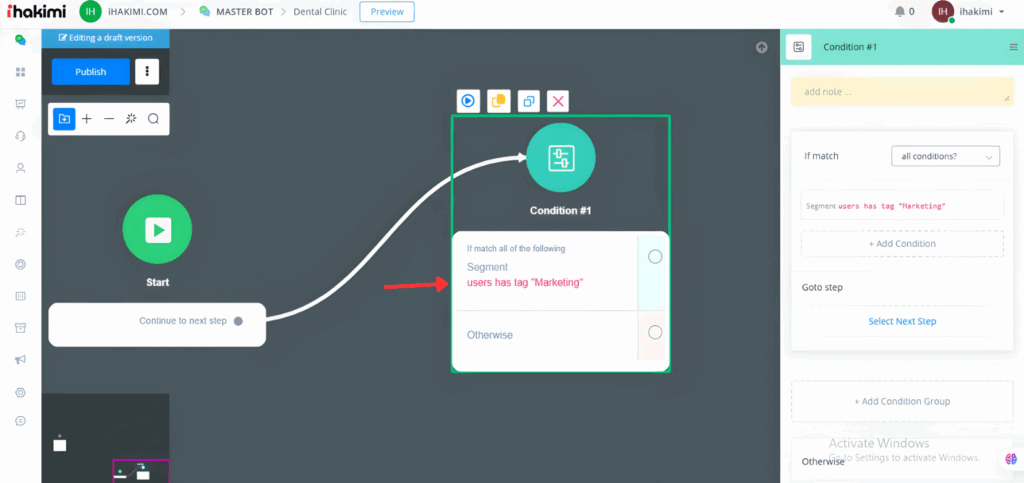Open the notifications bell icon

899,12
